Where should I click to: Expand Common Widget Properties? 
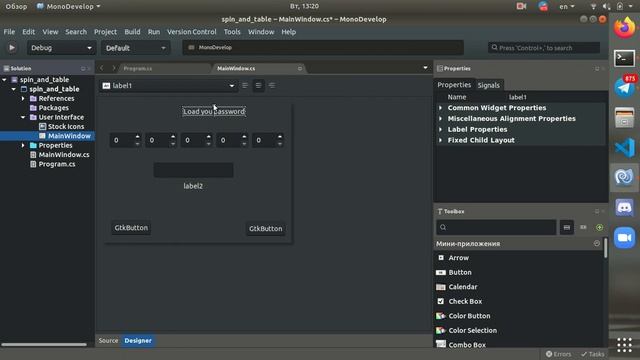click(x=440, y=108)
